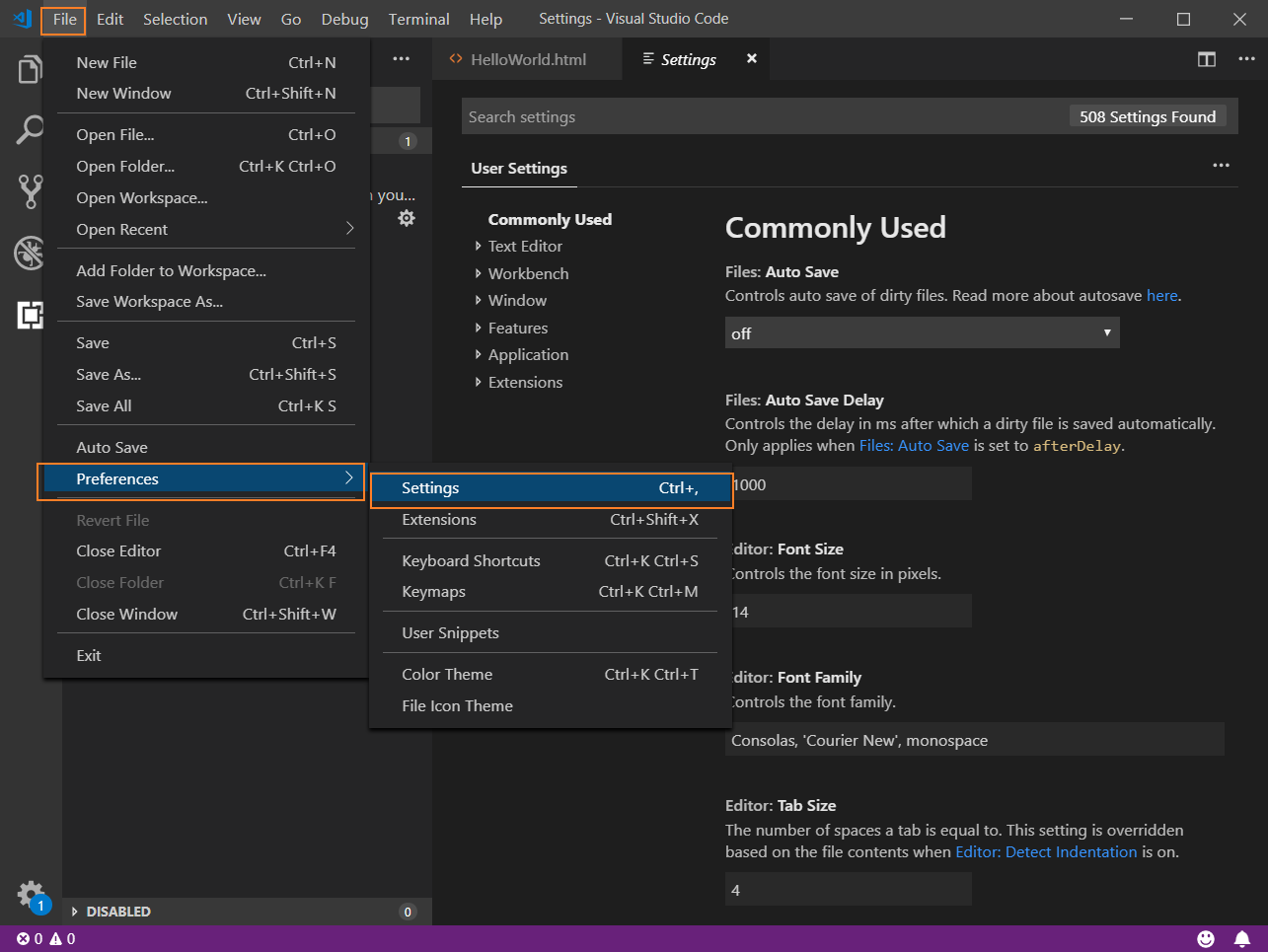This screenshot has width=1268, height=952.
Task: Open the Extensions view icon
Action: pyautogui.click(x=30, y=315)
